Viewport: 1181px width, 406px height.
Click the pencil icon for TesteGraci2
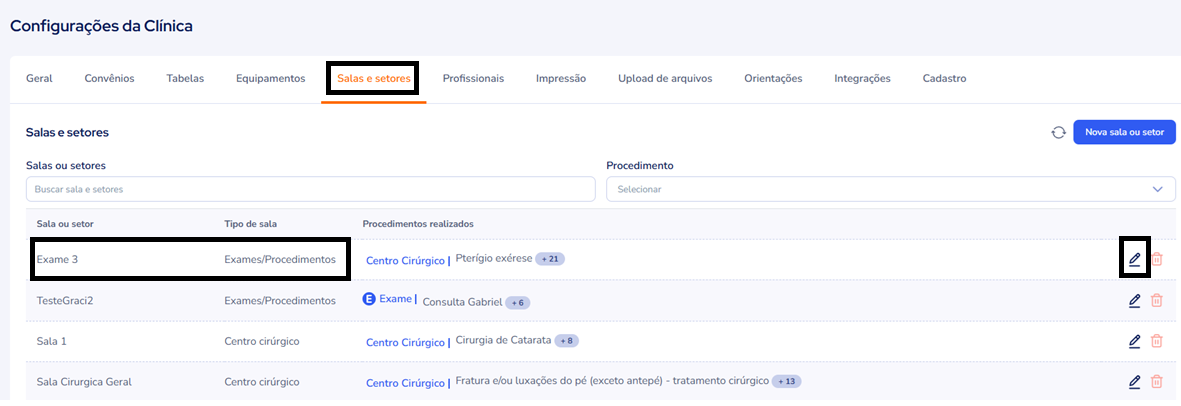click(1134, 300)
